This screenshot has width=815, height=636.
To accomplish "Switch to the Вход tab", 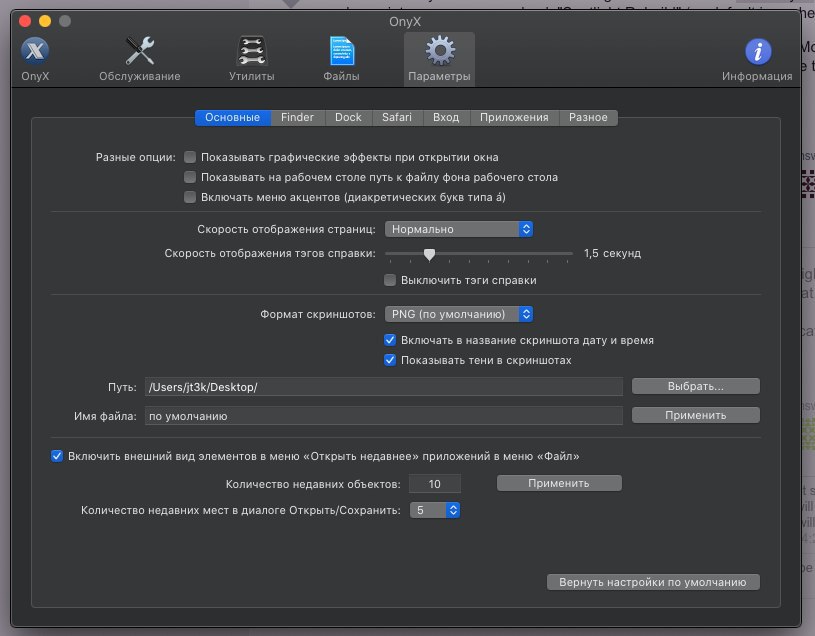I will pos(446,117).
